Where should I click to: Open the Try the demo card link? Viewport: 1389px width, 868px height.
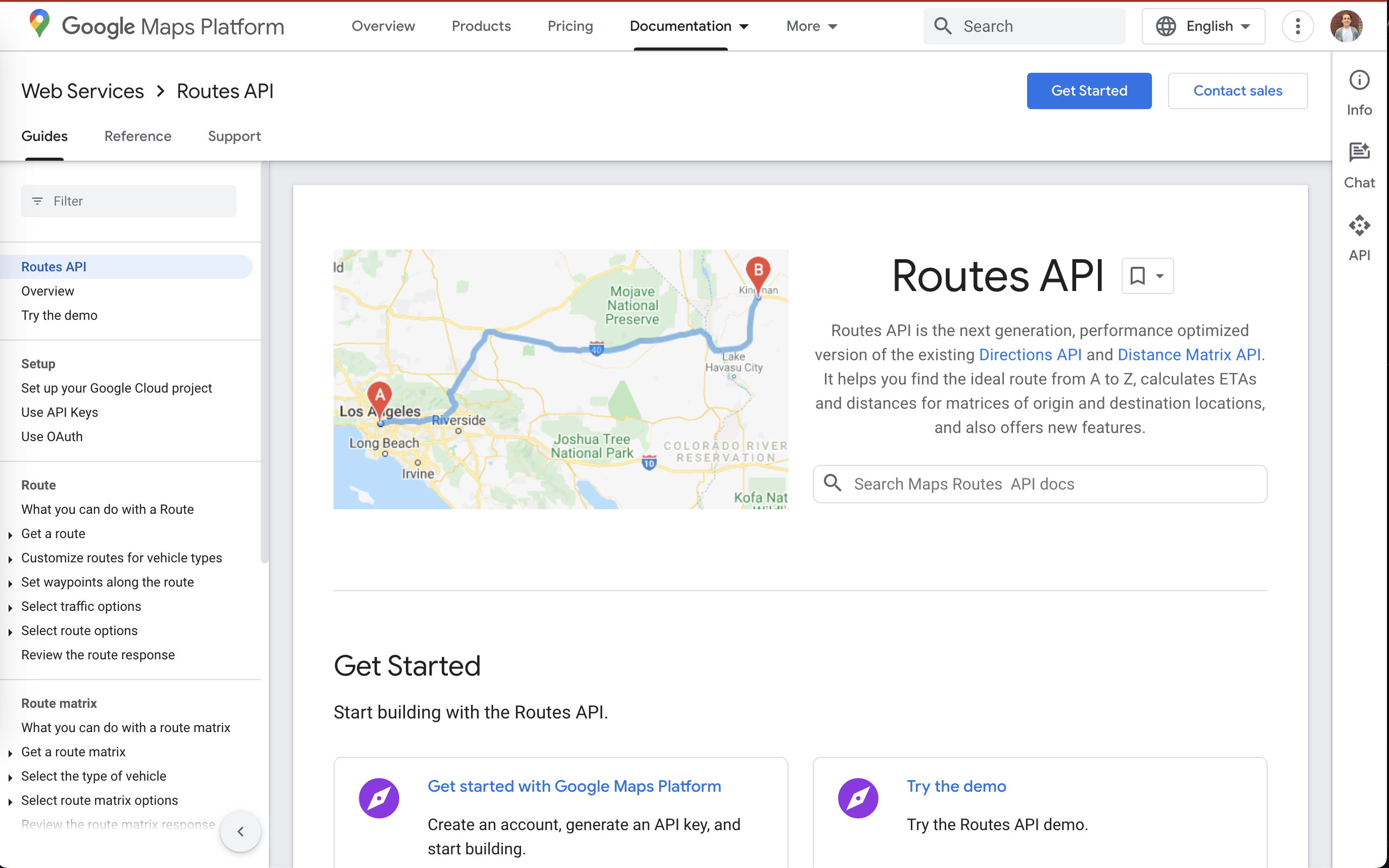tap(956, 786)
